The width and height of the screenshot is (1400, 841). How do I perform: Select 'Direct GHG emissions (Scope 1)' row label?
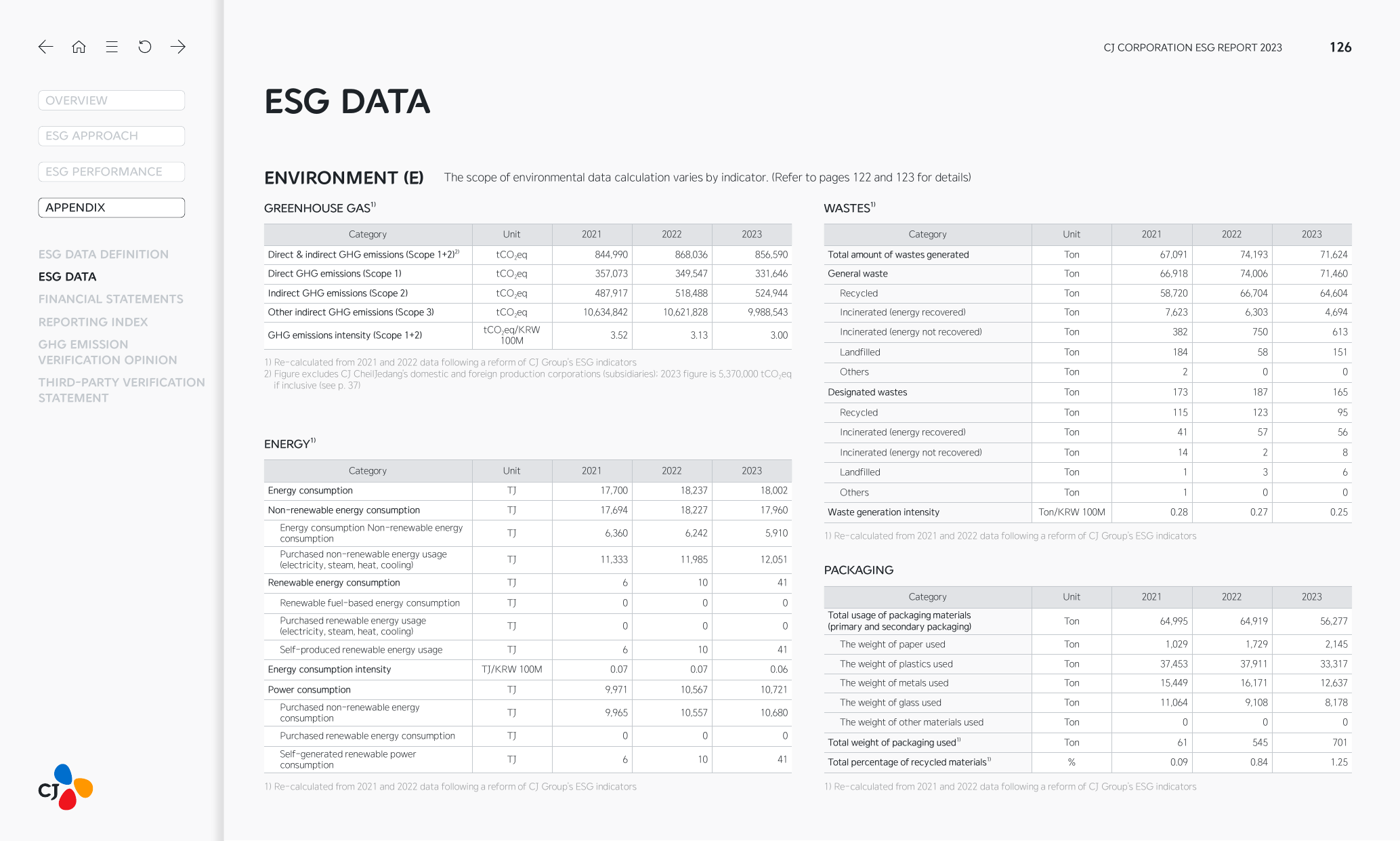point(335,274)
